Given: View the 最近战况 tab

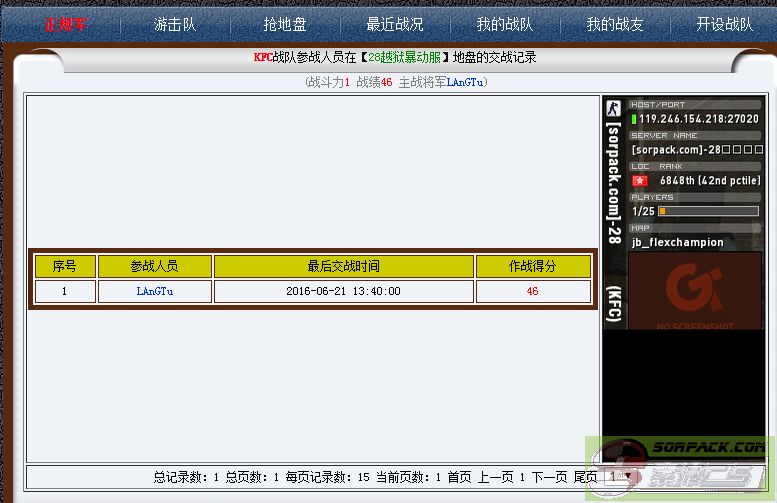Looking at the screenshot, I should [395, 24].
